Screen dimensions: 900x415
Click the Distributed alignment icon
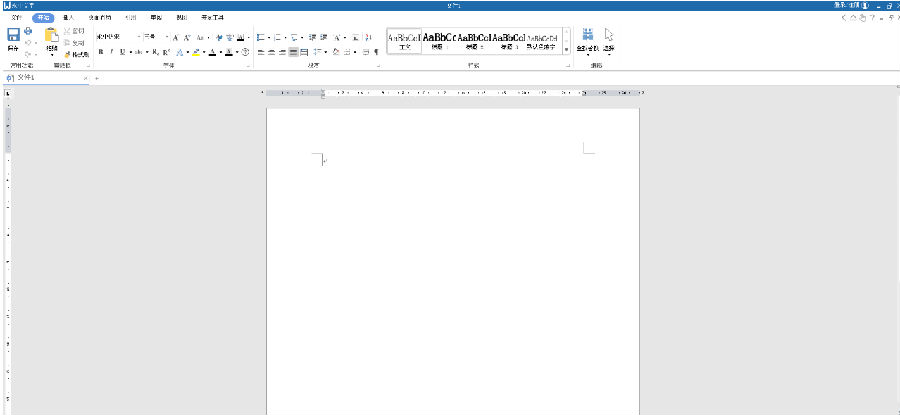(x=304, y=52)
